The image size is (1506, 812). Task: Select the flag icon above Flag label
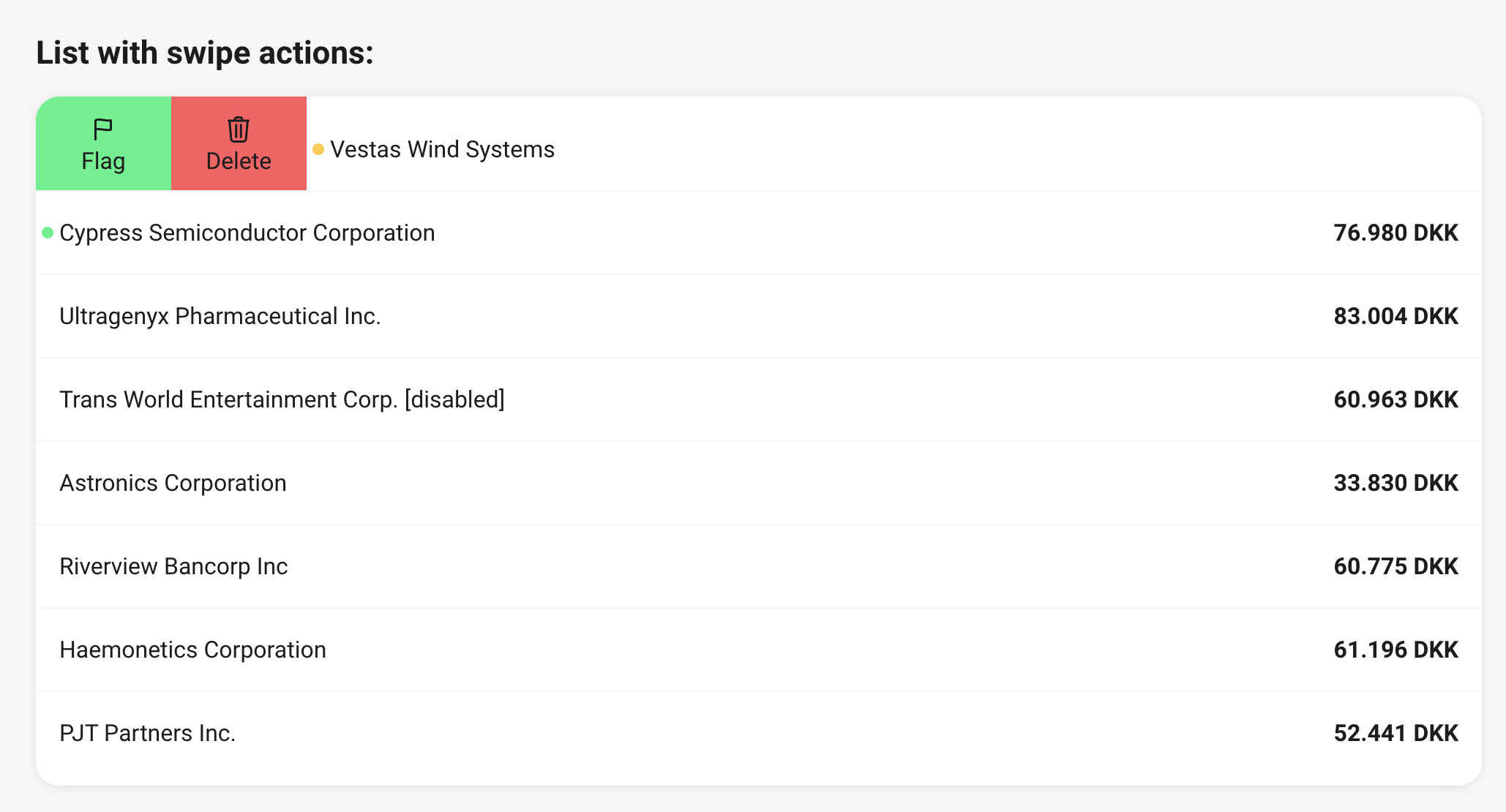[x=103, y=128]
